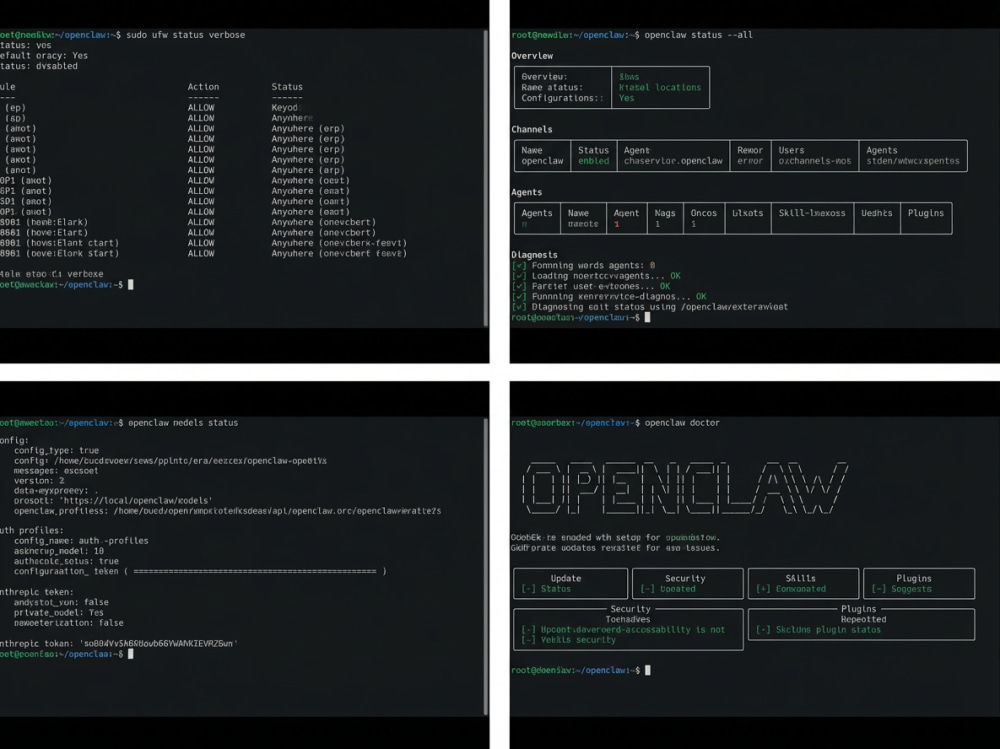Click the 'Plugins' column in Agents table

(925, 213)
